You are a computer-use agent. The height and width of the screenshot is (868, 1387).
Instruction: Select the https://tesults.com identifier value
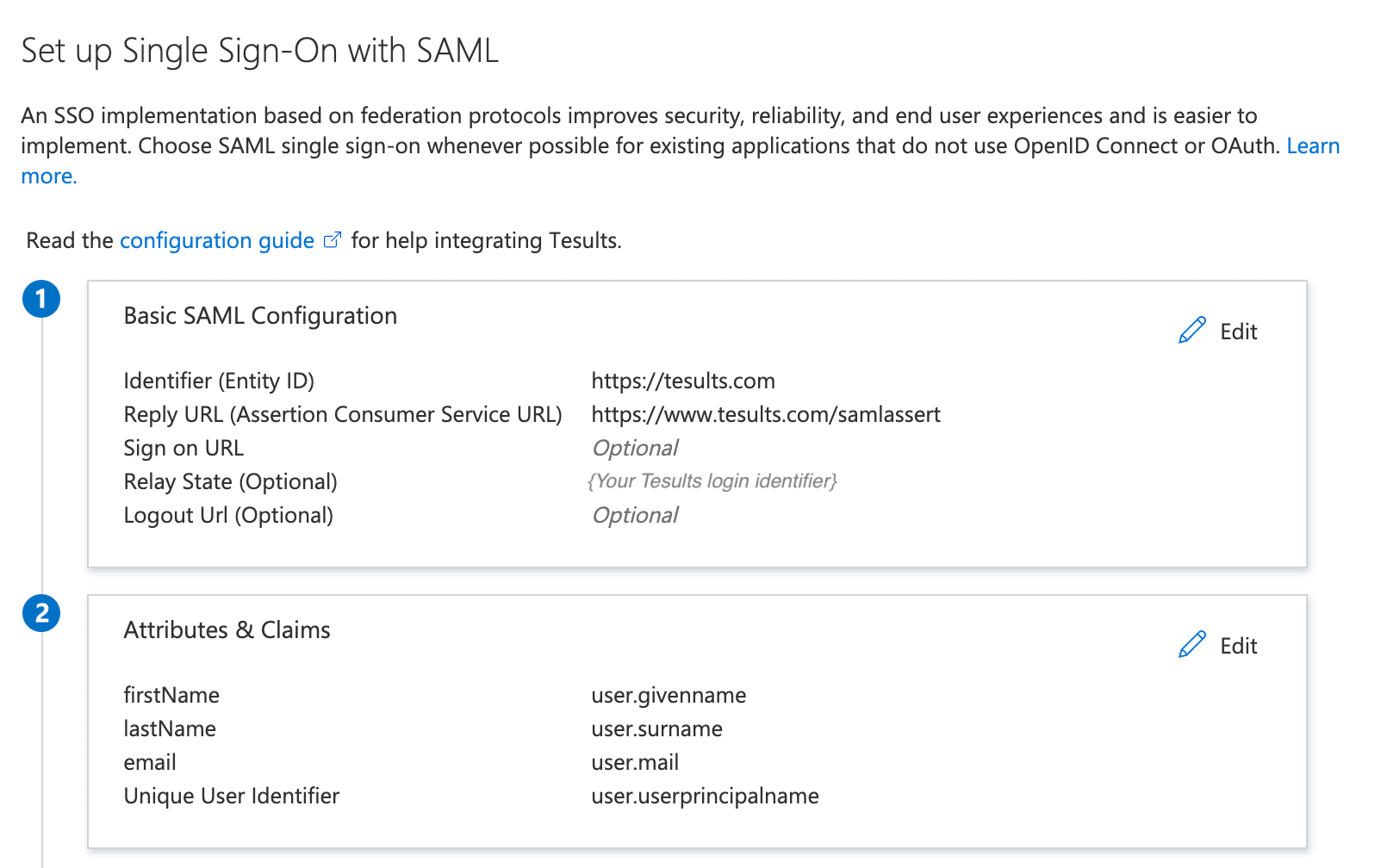683,381
